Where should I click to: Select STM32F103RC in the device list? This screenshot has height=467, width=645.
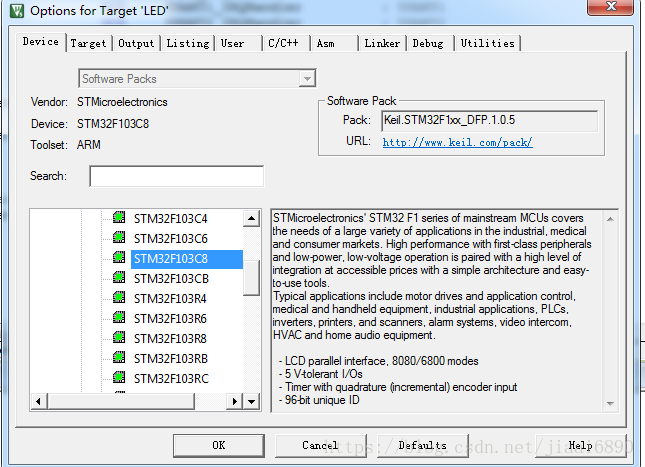tap(171, 379)
